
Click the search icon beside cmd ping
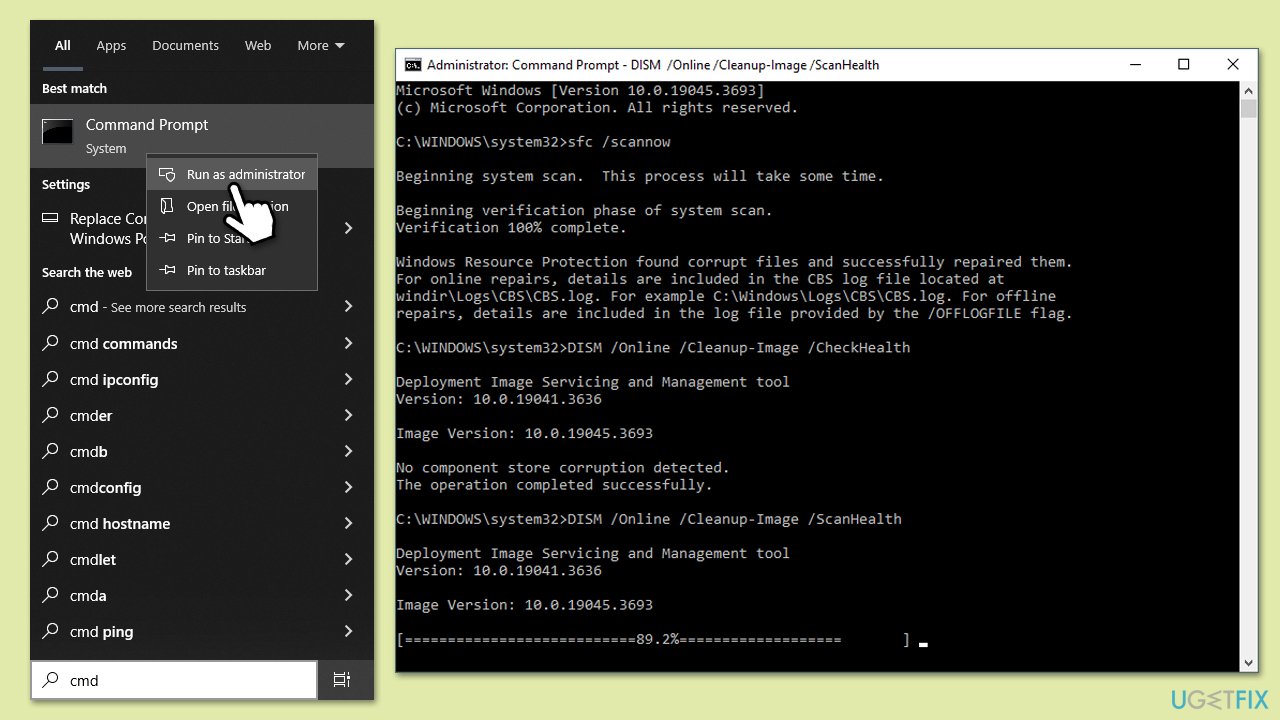[50, 631]
